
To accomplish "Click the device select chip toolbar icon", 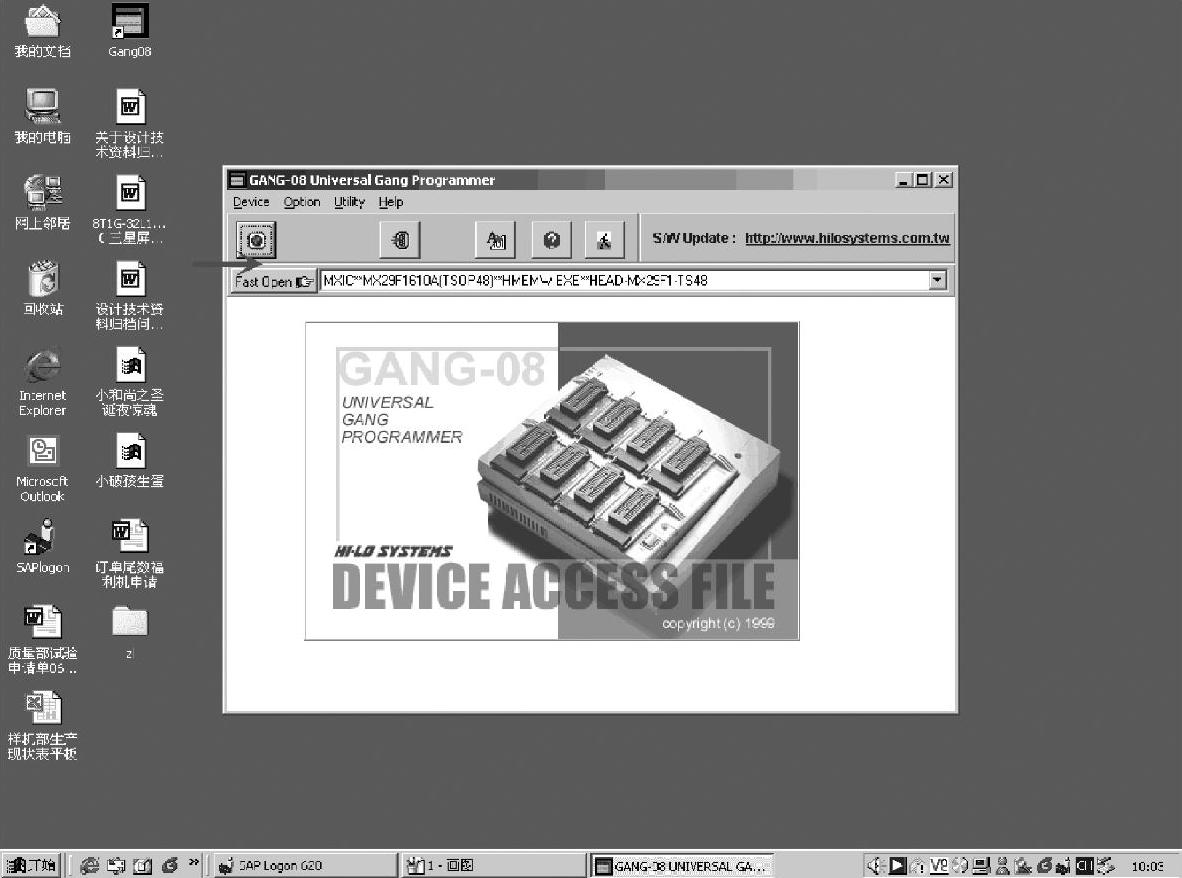I will click(x=256, y=240).
